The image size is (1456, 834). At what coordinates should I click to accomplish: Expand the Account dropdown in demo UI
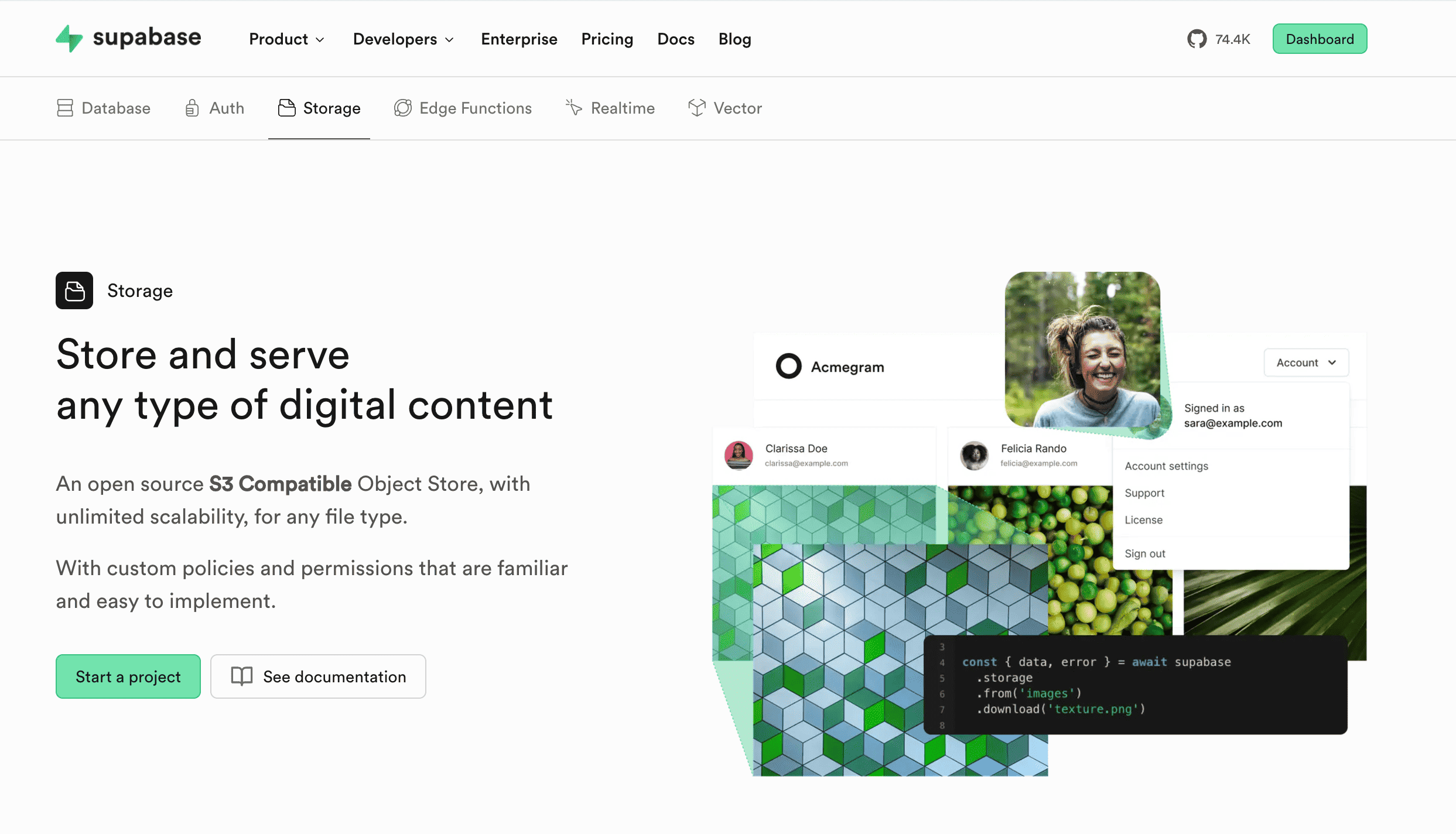(1306, 362)
